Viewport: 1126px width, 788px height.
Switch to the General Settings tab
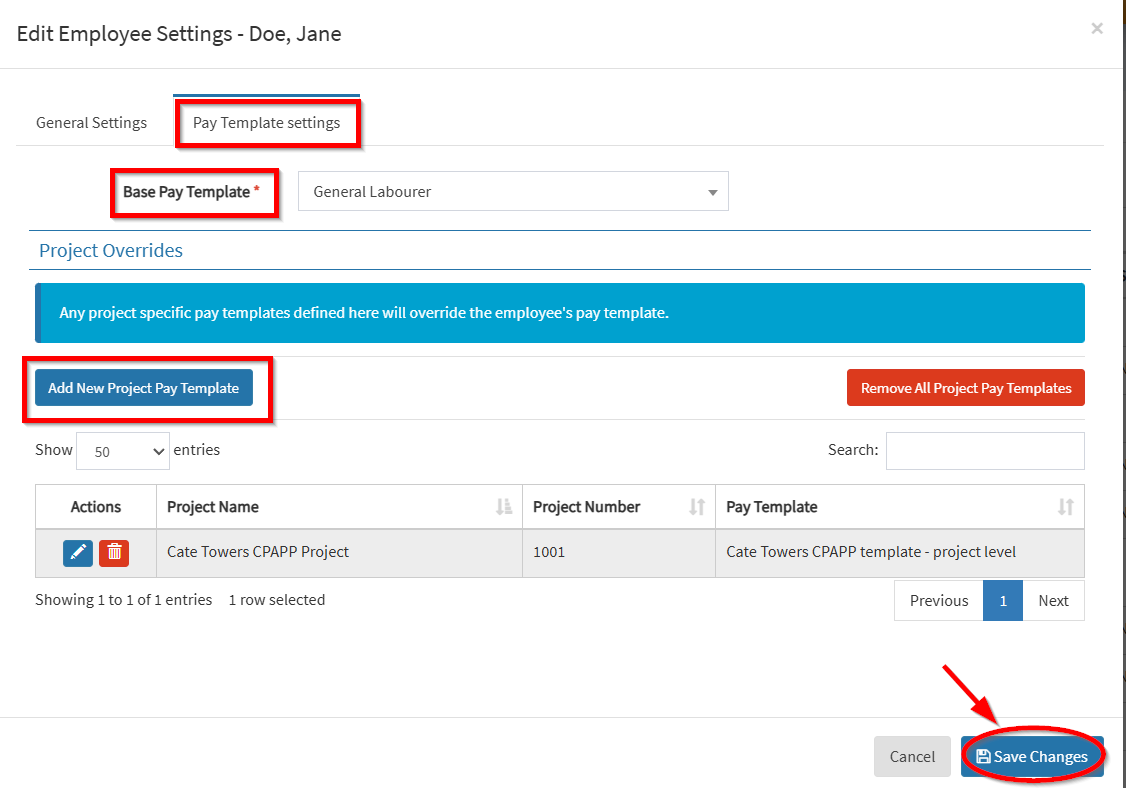(91, 123)
